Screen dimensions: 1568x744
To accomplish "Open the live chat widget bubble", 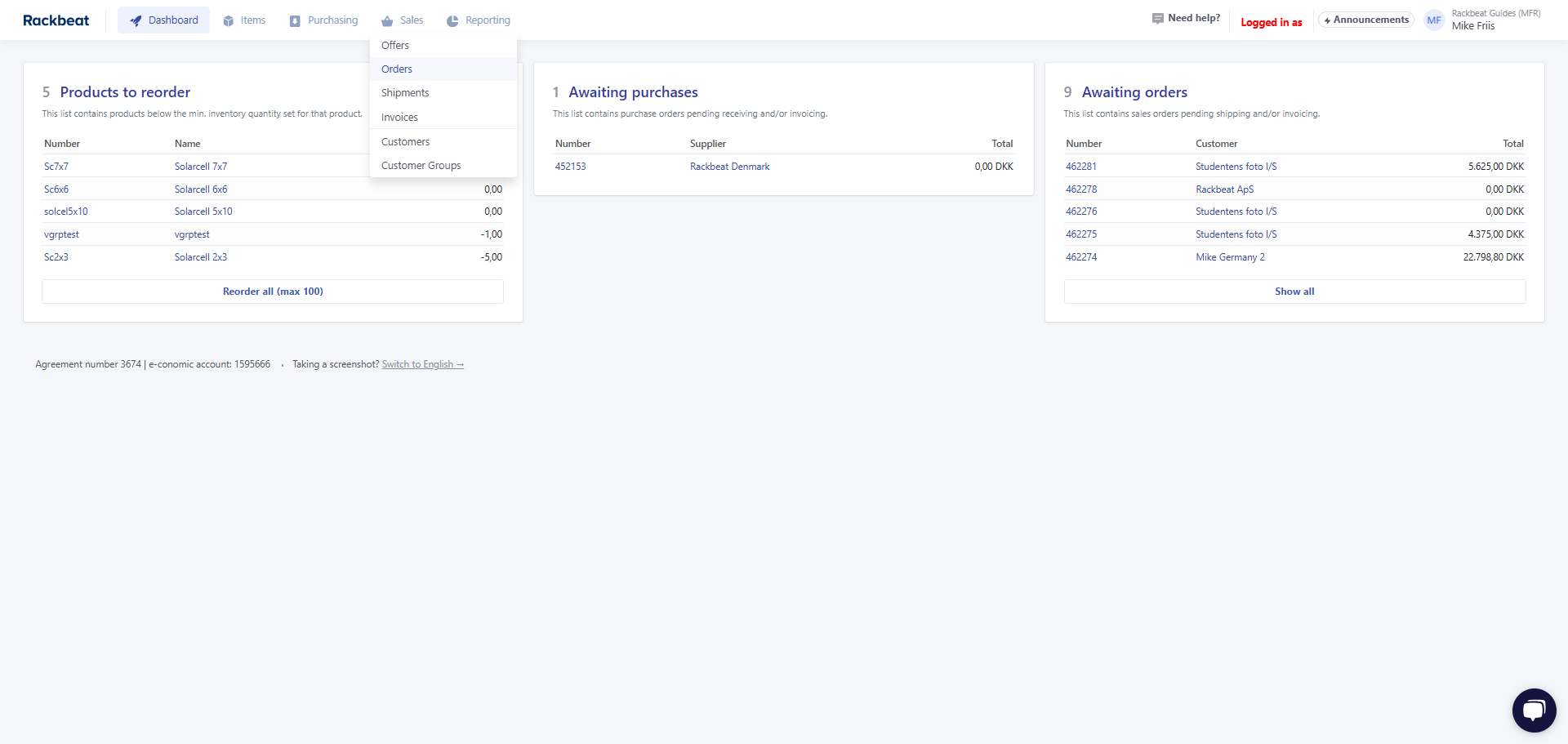I will pos(1534,711).
